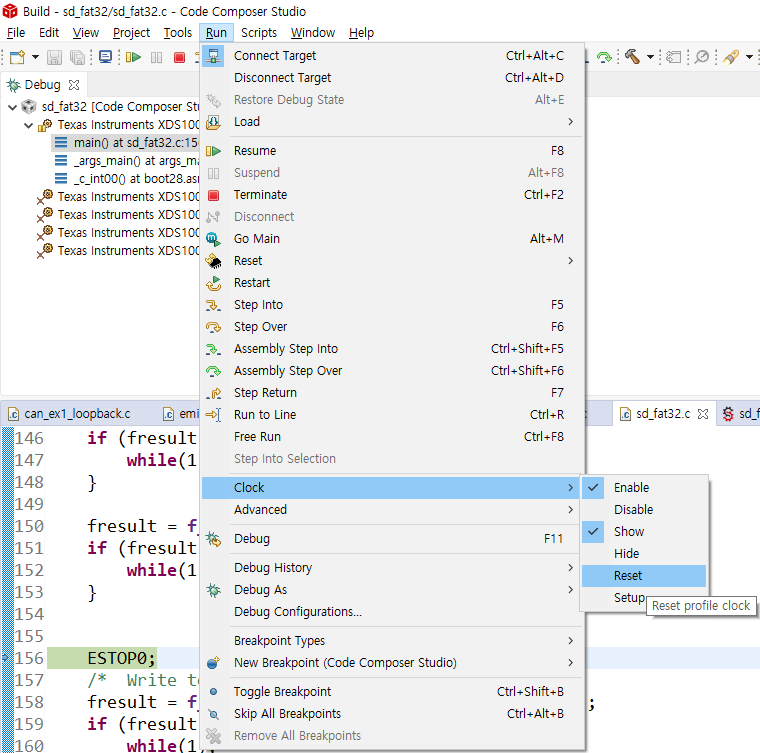This screenshot has height=753, width=760.
Task: Click the Step Over icon in menu
Action: click(213, 327)
